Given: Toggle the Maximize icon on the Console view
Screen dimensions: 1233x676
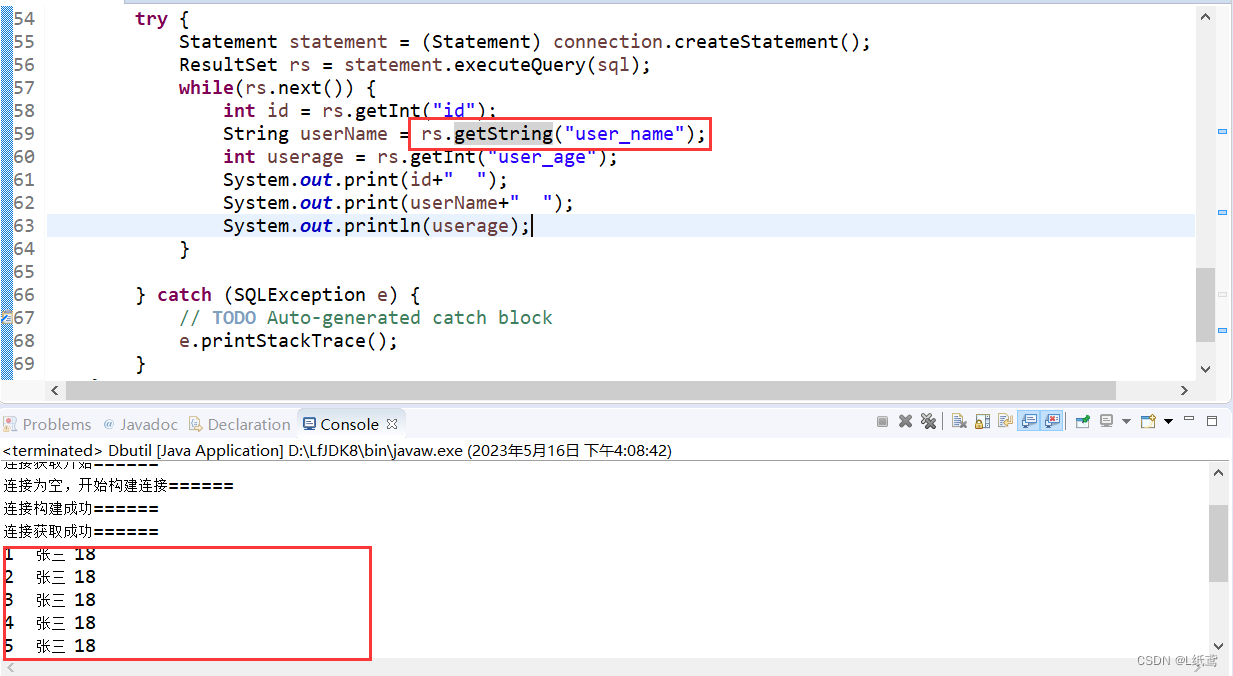Looking at the screenshot, I should [1212, 421].
